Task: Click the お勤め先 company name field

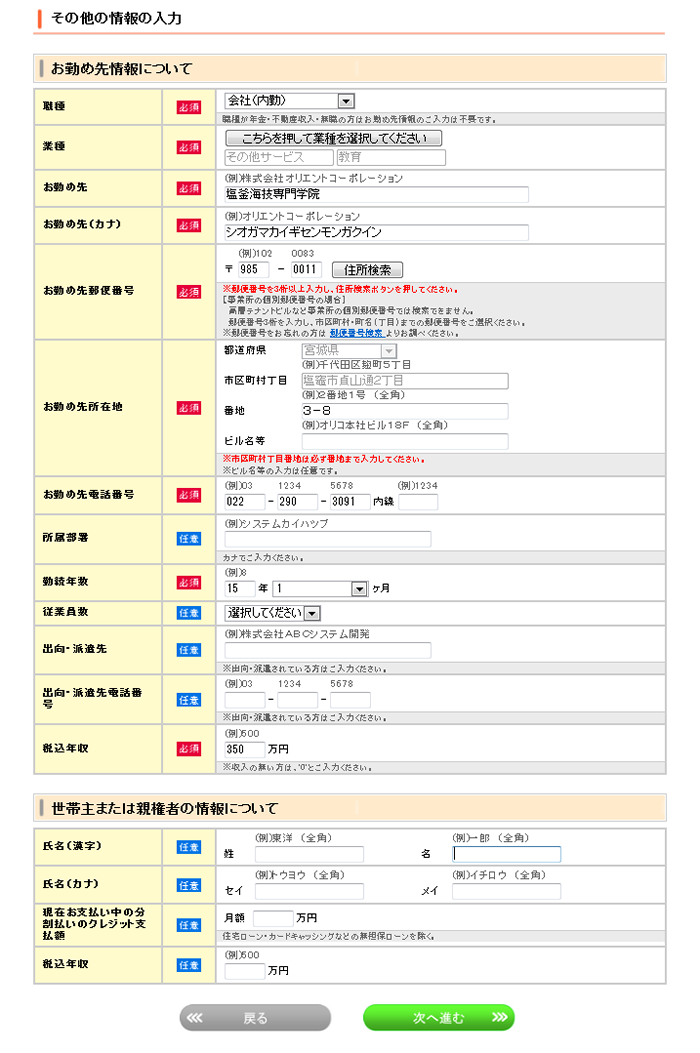Action: pyautogui.click(x=376, y=194)
